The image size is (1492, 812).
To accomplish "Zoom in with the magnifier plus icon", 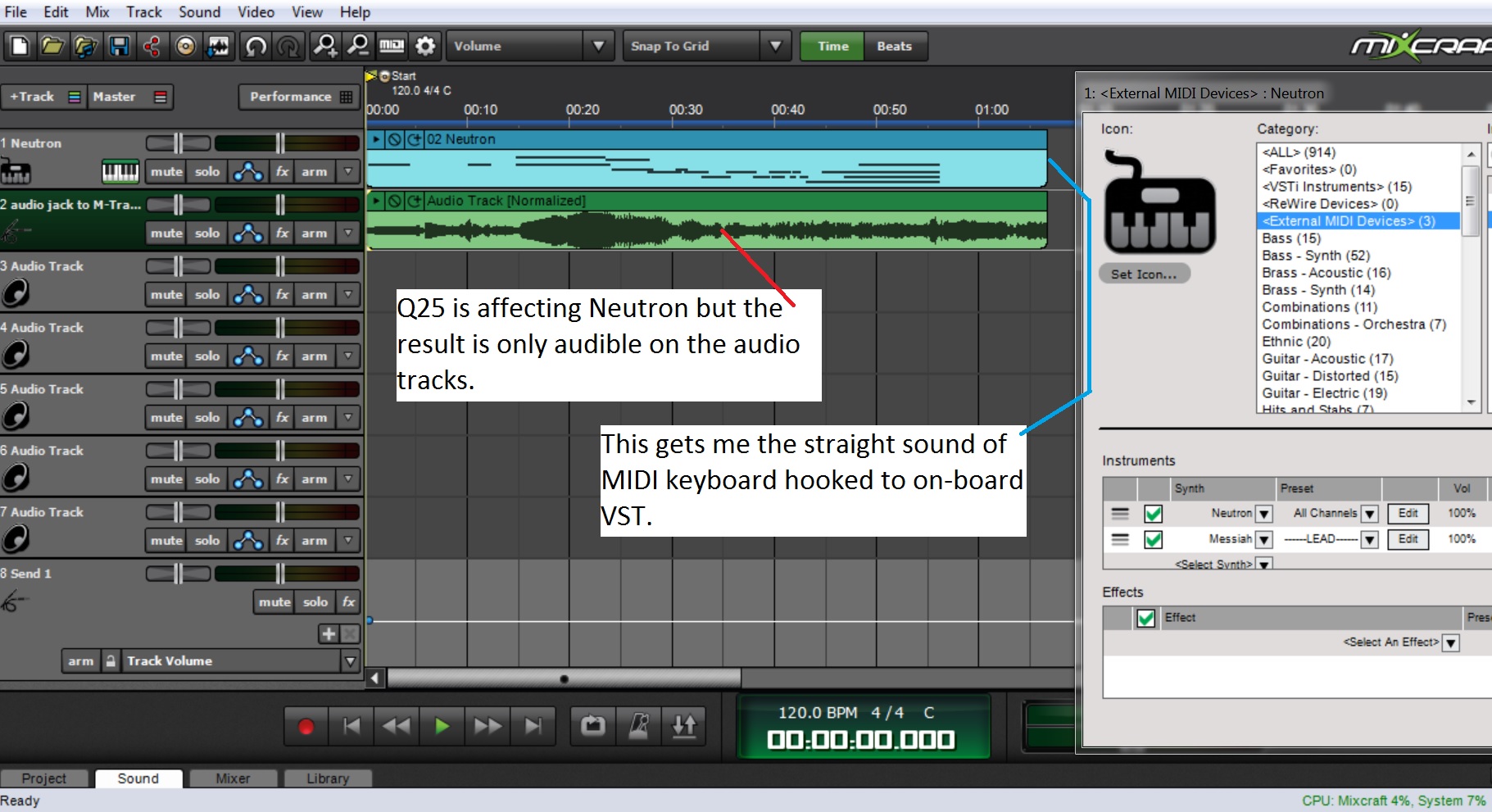I will pyautogui.click(x=325, y=46).
